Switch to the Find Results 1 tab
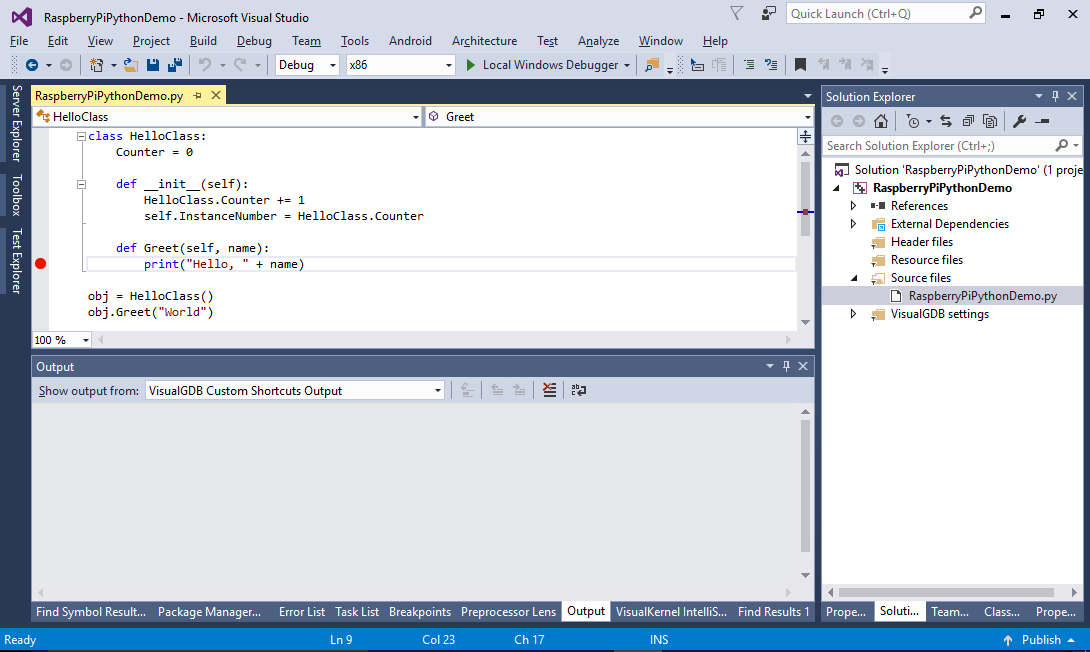This screenshot has width=1090, height=652. pyautogui.click(x=774, y=612)
